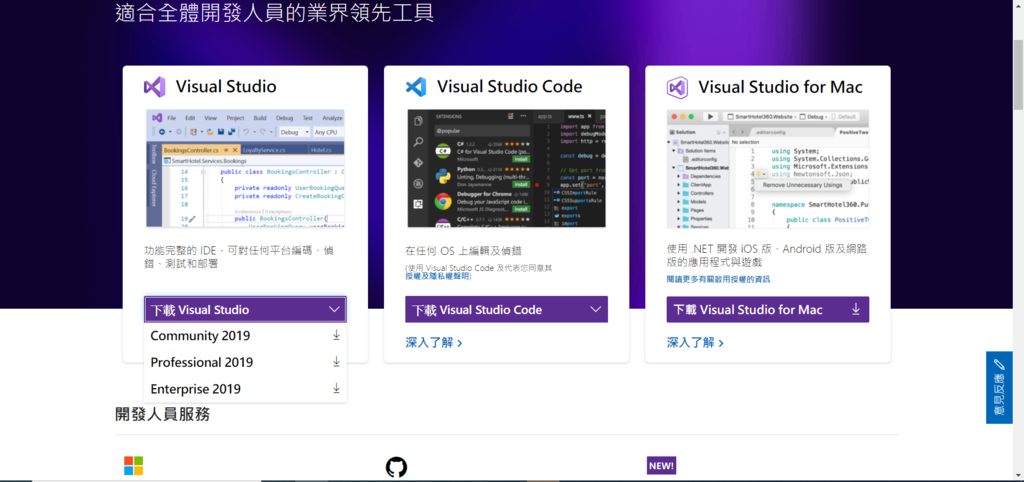Viewport: 1024px width, 482px height.
Task: Open the 授權及隱私權聲明 link
Action: [x=437, y=276]
